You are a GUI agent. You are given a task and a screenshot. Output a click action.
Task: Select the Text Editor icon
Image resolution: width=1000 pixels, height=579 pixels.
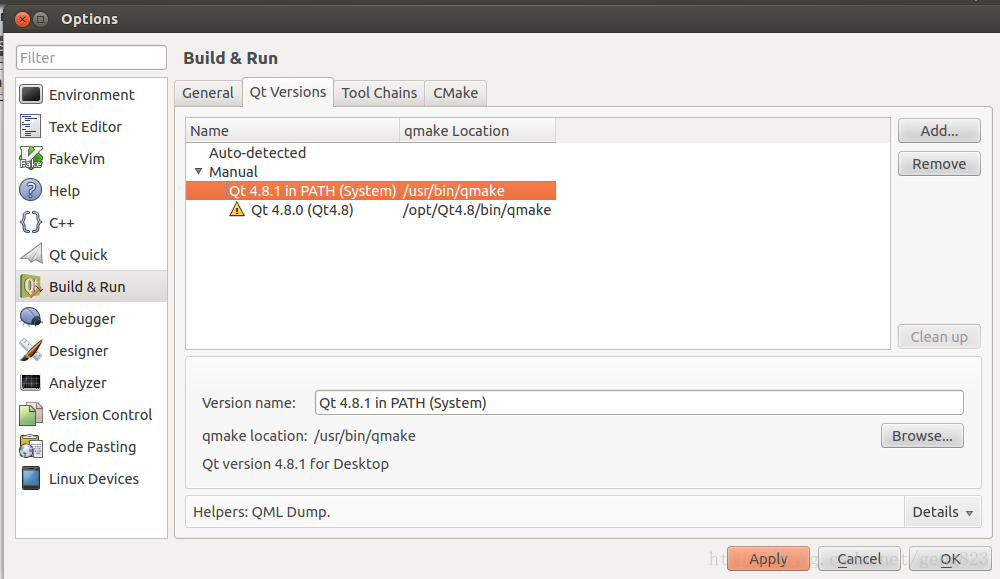pos(31,126)
